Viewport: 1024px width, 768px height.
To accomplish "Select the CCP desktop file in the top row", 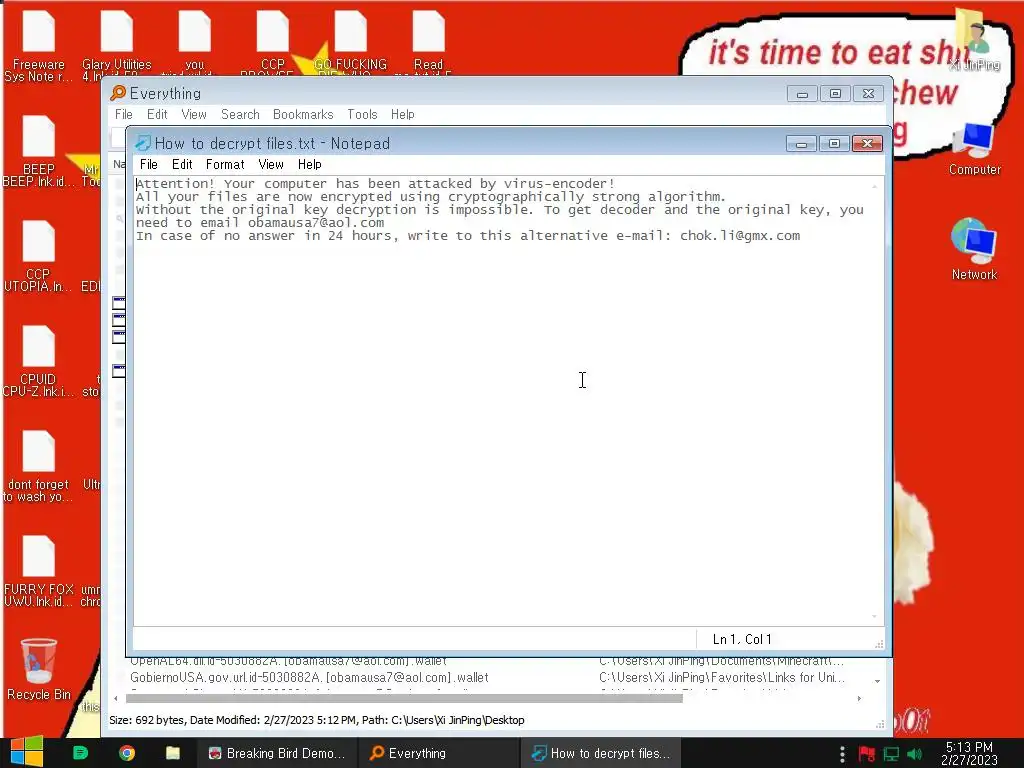I will point(272,42).
